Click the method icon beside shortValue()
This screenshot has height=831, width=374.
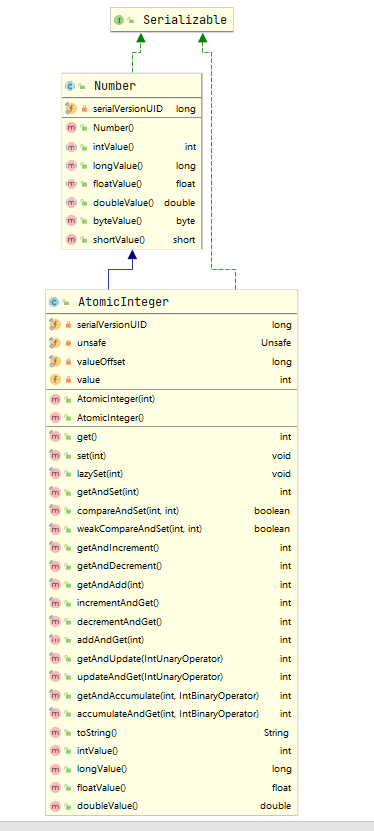[71, 240]
